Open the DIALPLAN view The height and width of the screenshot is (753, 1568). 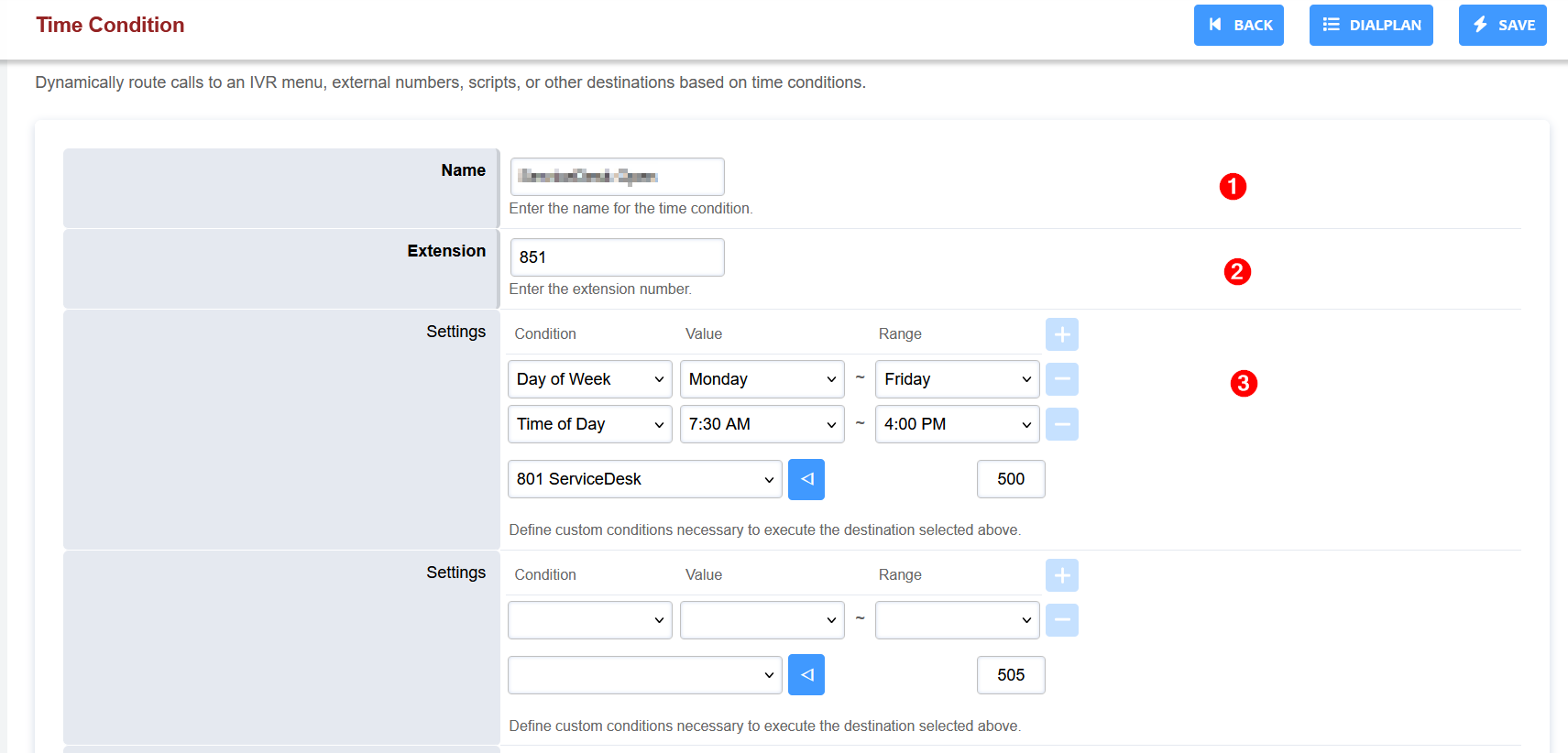(x=1370, y=25)
